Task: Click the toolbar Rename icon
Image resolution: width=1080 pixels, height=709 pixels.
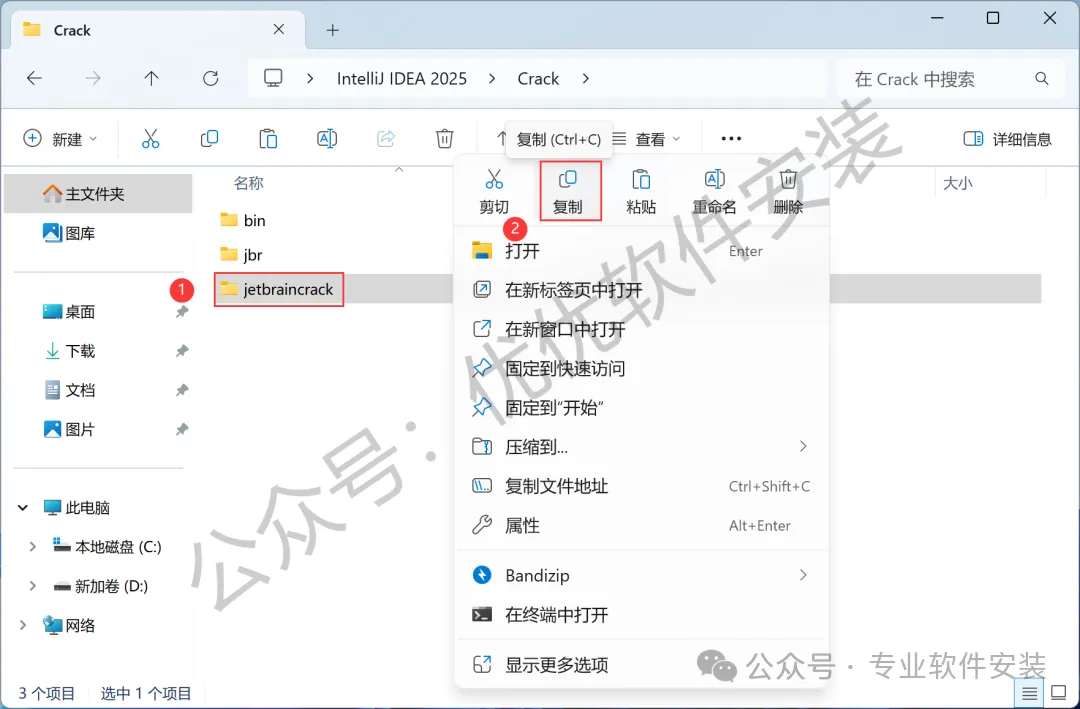Action: (x=326, y=138)
